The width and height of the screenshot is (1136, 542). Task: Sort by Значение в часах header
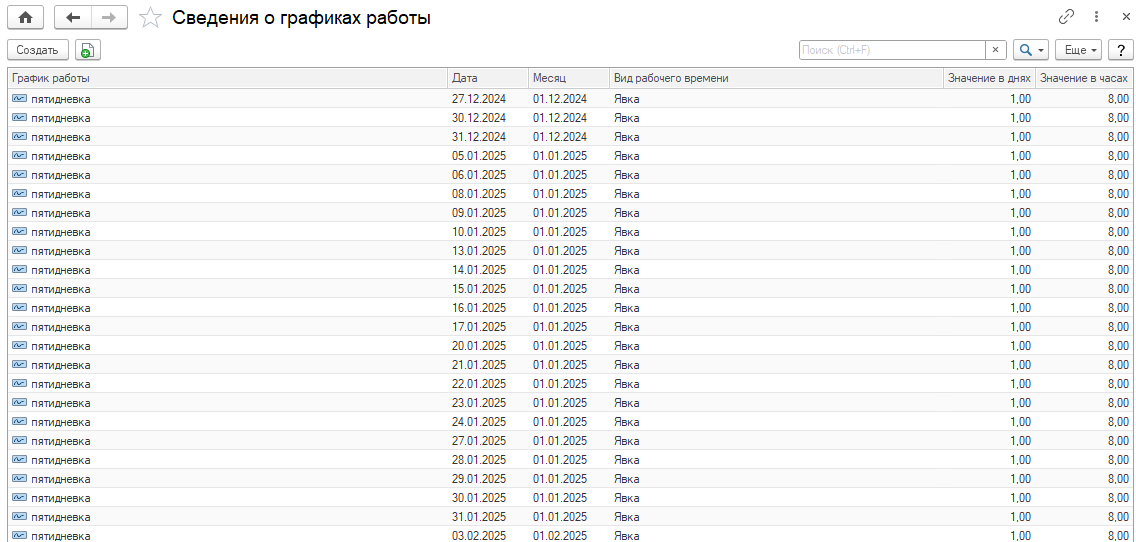coord(1084,78)
